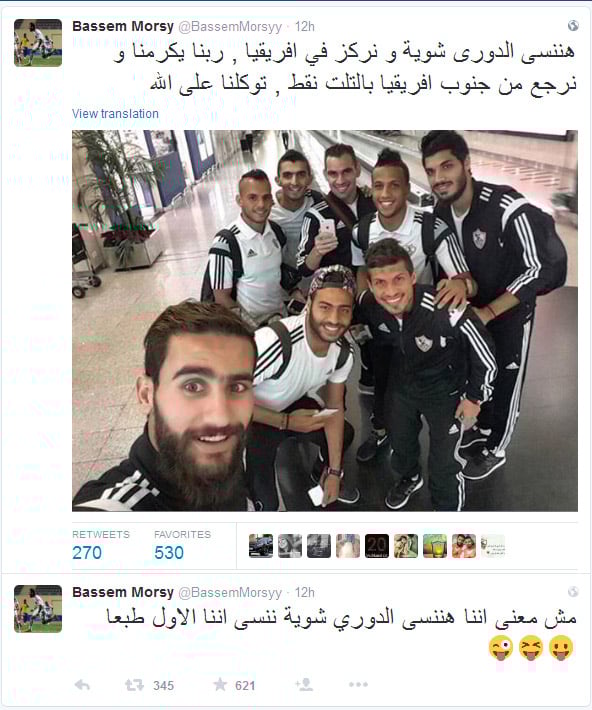Click first favoriter avatar showing a car
592x710 pixels.
(261, 546)
